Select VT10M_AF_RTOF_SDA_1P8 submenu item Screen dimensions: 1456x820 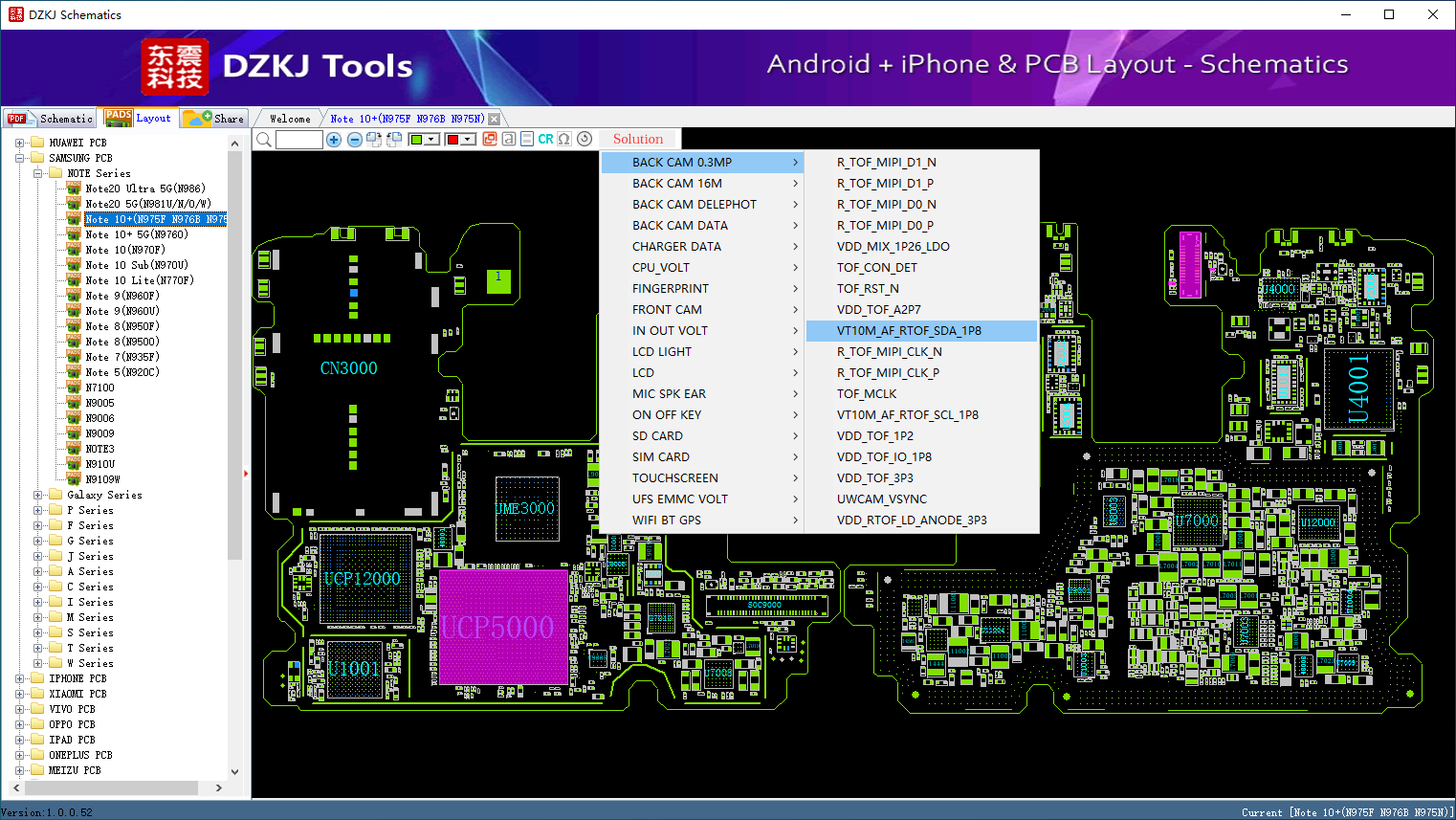point(922,331)
